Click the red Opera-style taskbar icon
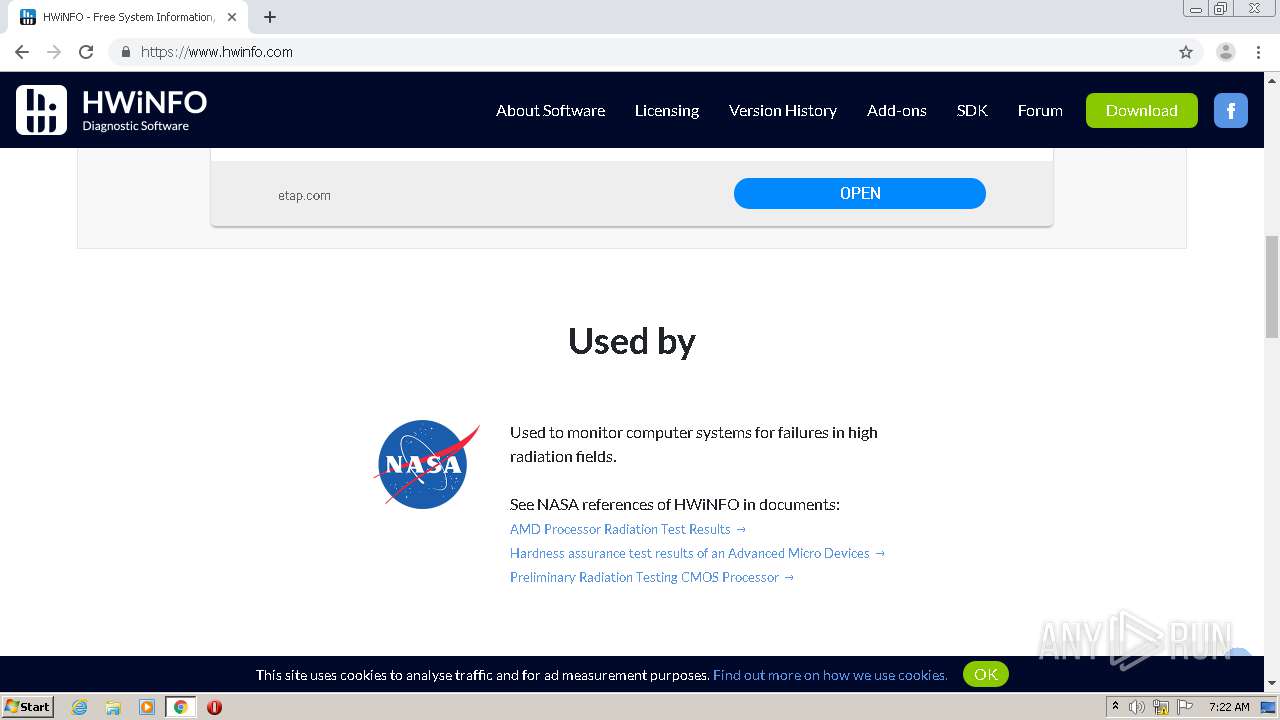Viewport: 1280px width, 720px height. coord(214,707)
